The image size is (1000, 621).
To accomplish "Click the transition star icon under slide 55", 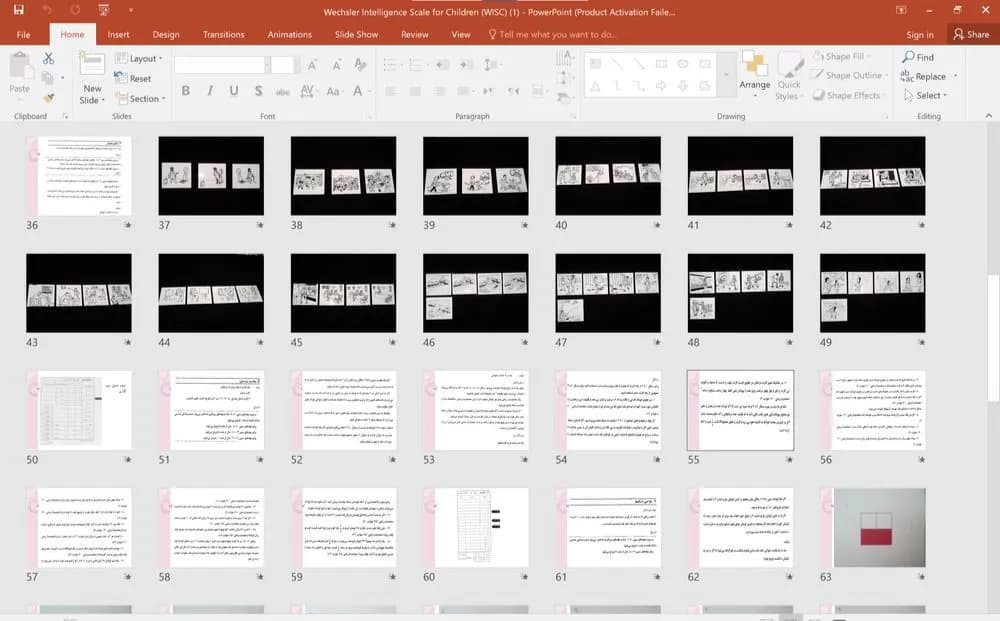I will coord(789,460).
